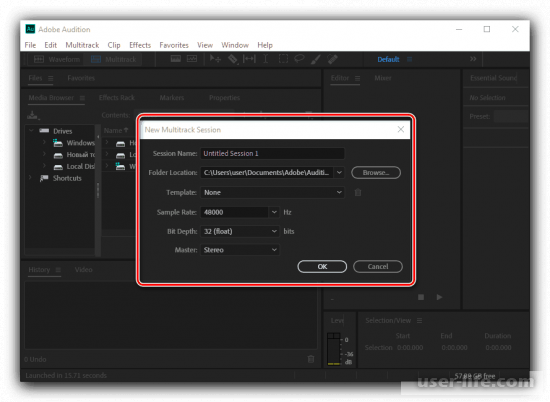The width and height of the screenshot is (550, 402).
Task: Open the Folder Location dropdown
Action: click(x=339, y=173)
